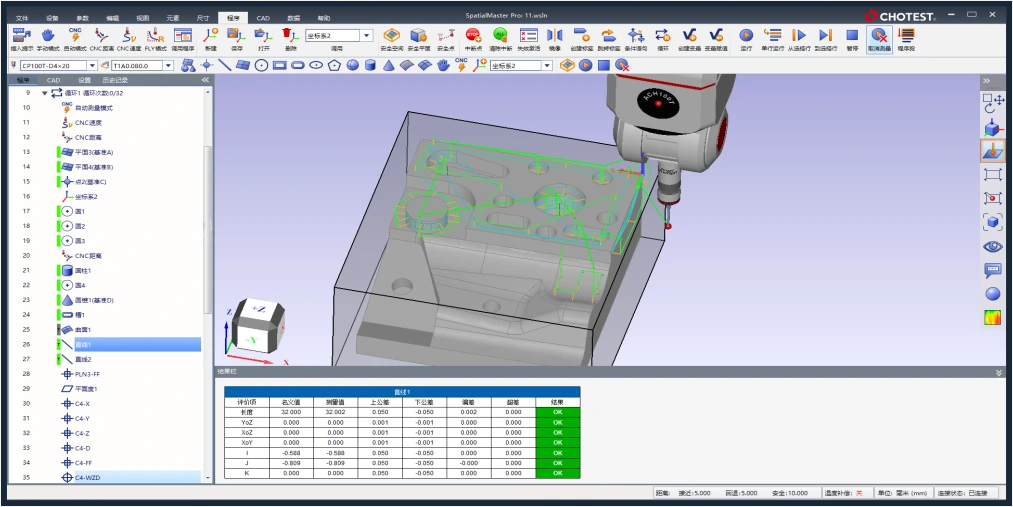Screen dimensions: 1013x507
Task: Click 温度补偿 status in status bar
Action: click(844, 493)
